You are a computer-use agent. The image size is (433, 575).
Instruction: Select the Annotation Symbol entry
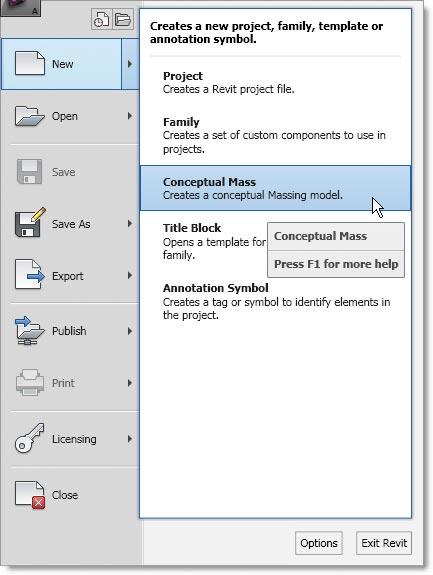pyautogui.click(x=275, y=301)
